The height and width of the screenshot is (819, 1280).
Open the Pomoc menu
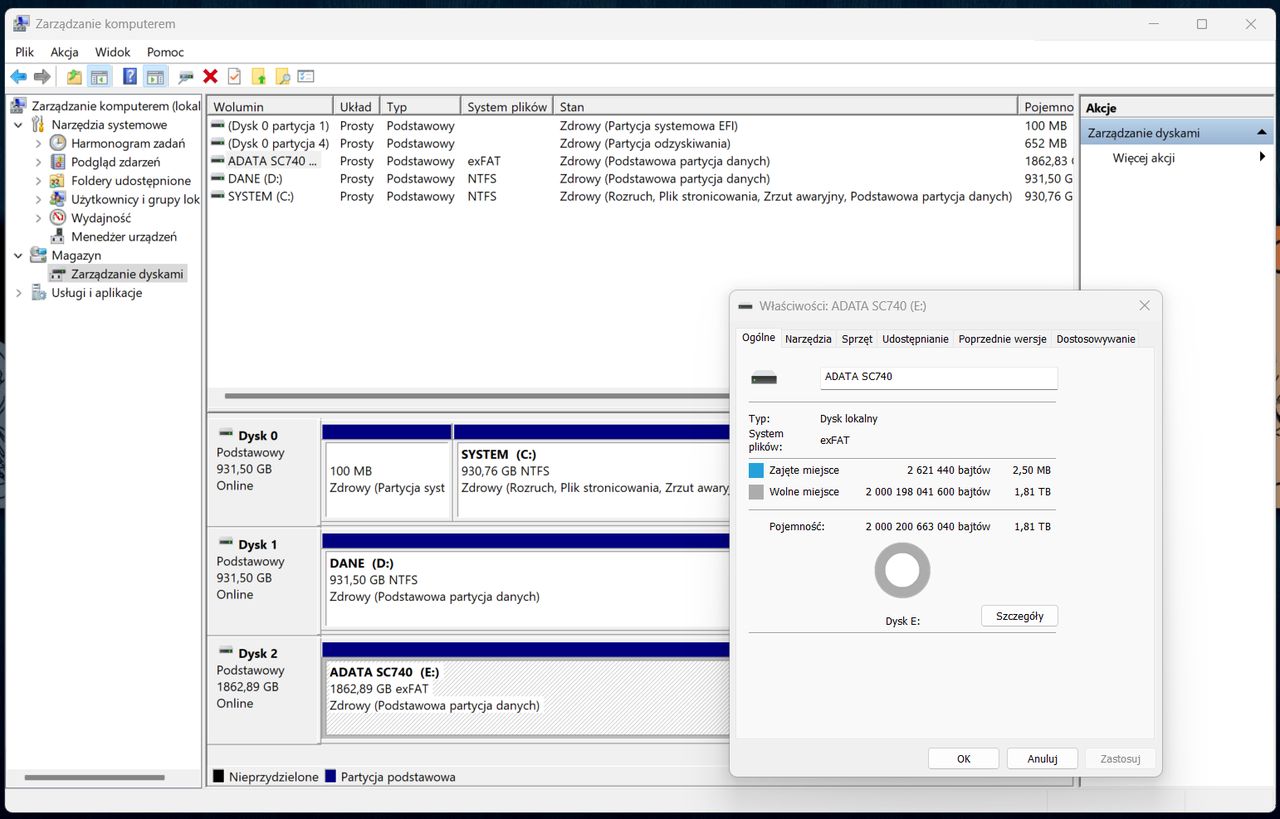click(x=165, y=52)
